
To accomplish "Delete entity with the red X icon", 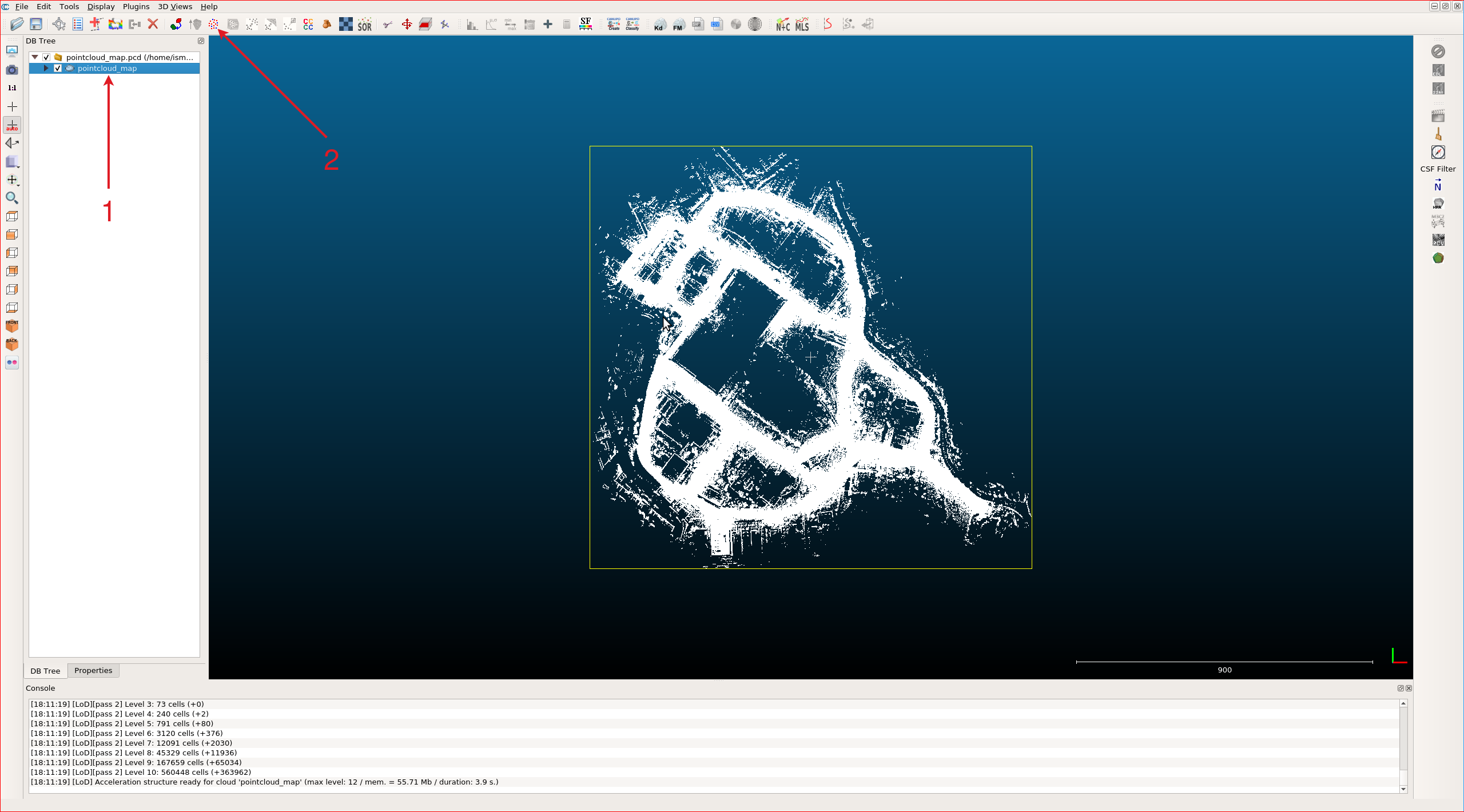I will [x=153, y=24].
